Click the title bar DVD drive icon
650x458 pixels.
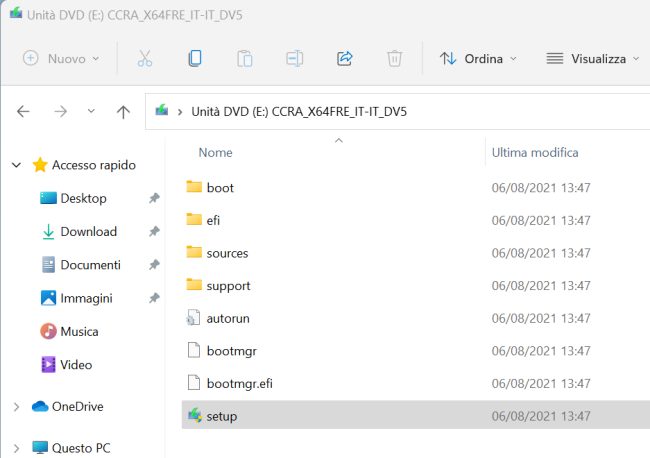pyautogui.click(x=16, y=13)
